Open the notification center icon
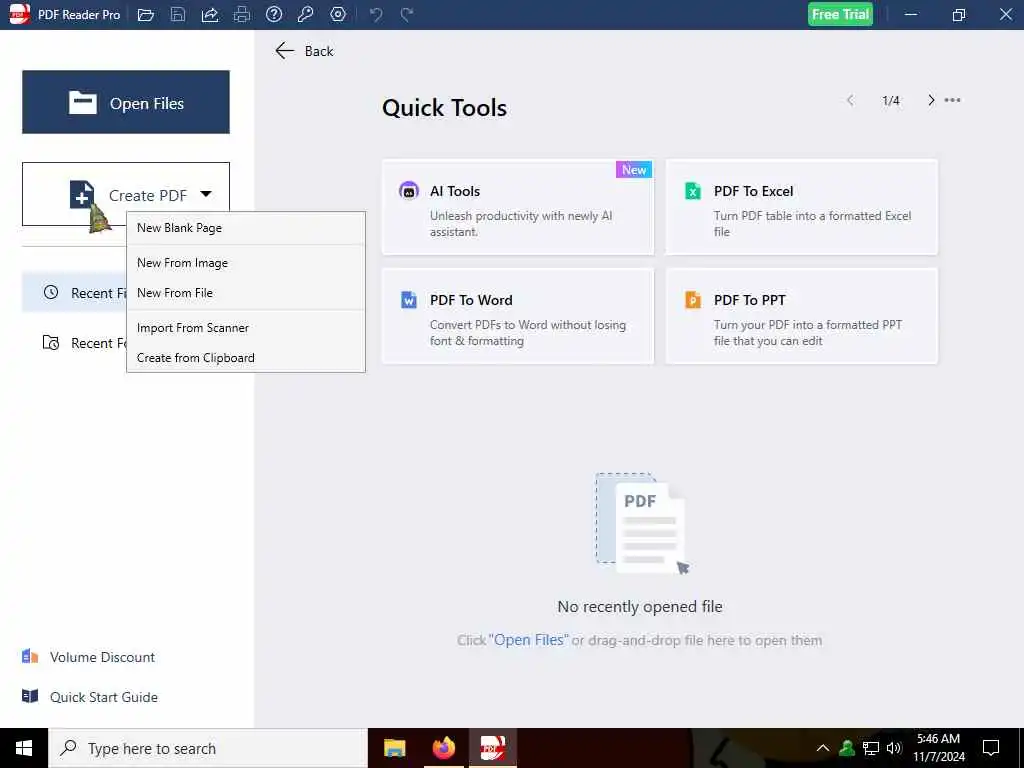 click(991, 748)
